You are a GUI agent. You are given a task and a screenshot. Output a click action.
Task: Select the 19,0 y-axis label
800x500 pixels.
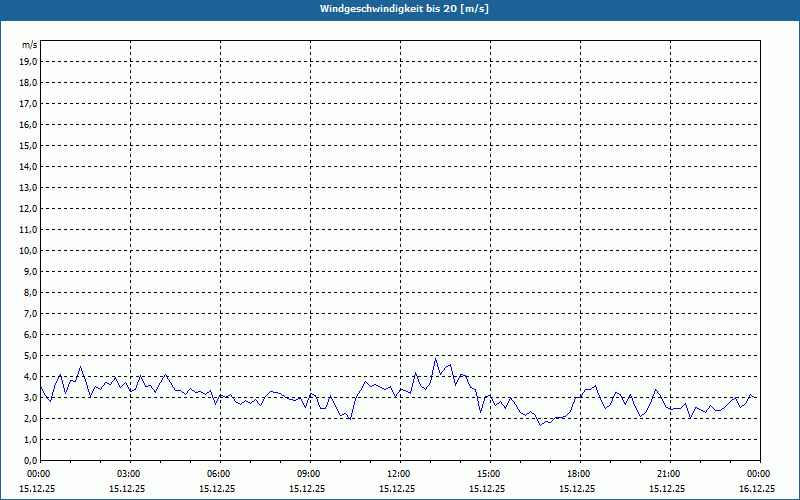coord(29,61)
